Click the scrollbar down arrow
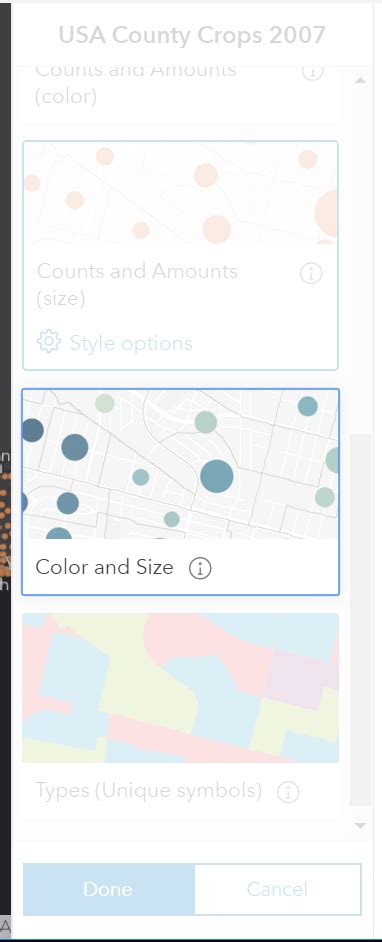382x942 pixels. coord(360,826)
